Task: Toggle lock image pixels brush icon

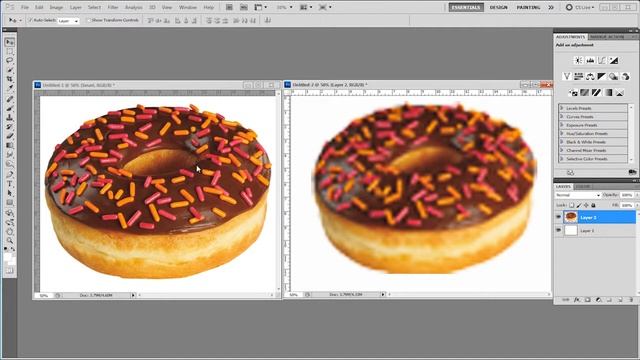Action: 579,205
